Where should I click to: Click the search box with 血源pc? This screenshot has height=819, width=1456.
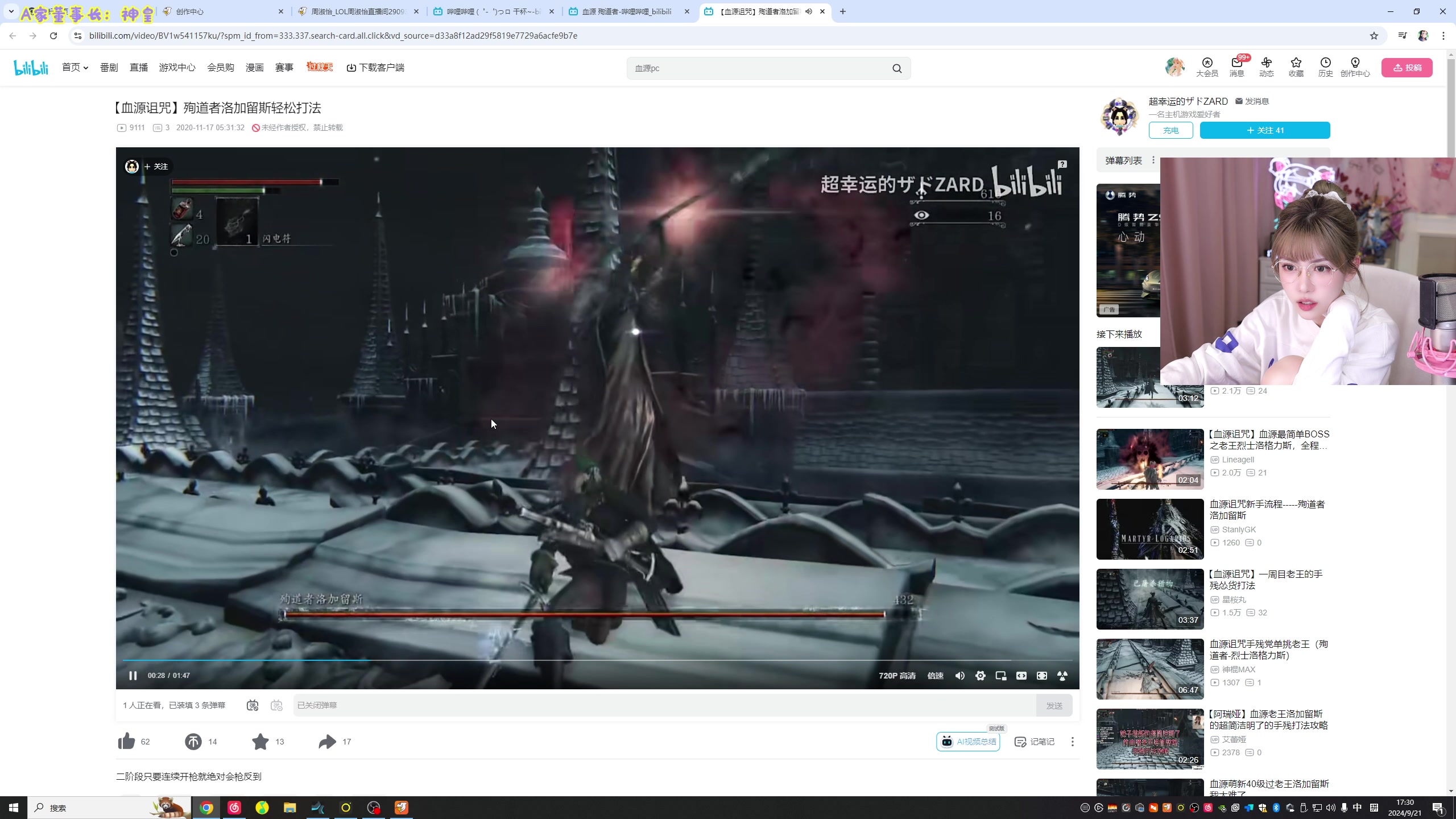click(x=756, y=68)
